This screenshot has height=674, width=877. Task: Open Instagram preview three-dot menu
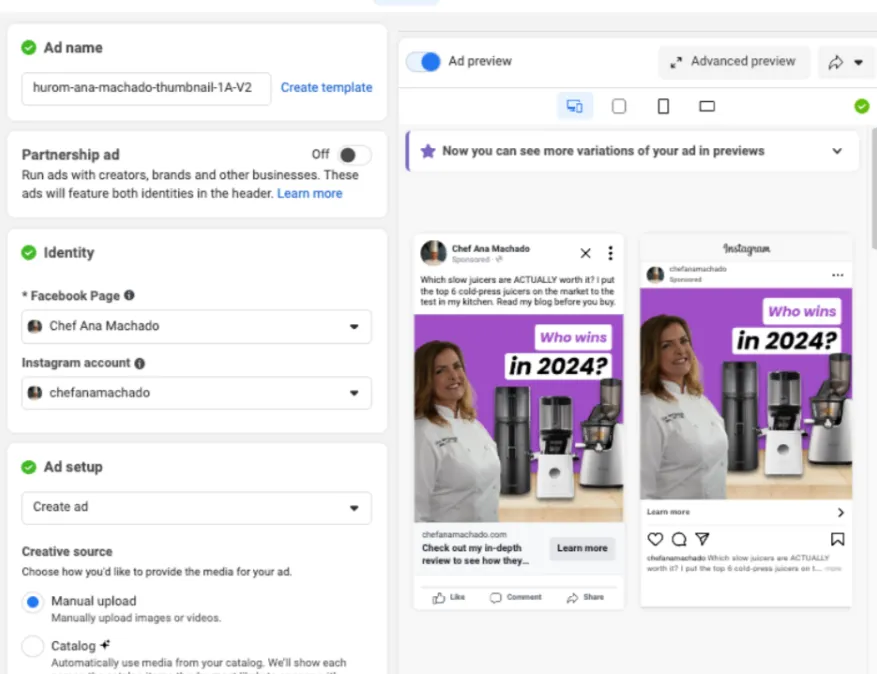pyautogui.click(x=837, y=275)
